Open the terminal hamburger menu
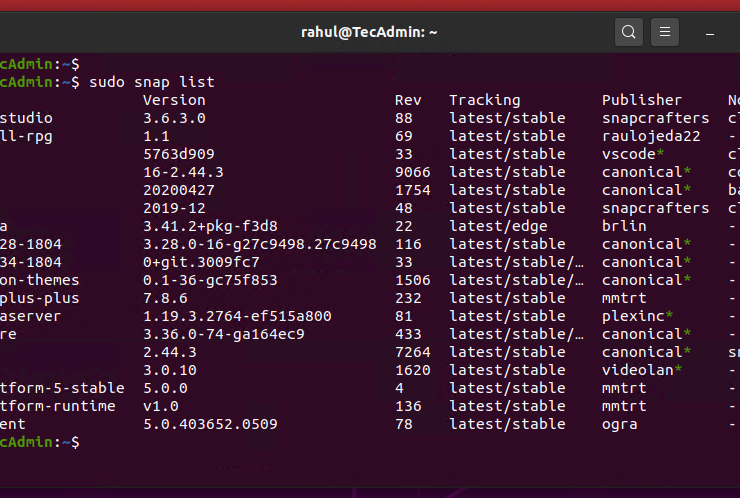Screen dimensions: 740x498 (x=666, y=32)
